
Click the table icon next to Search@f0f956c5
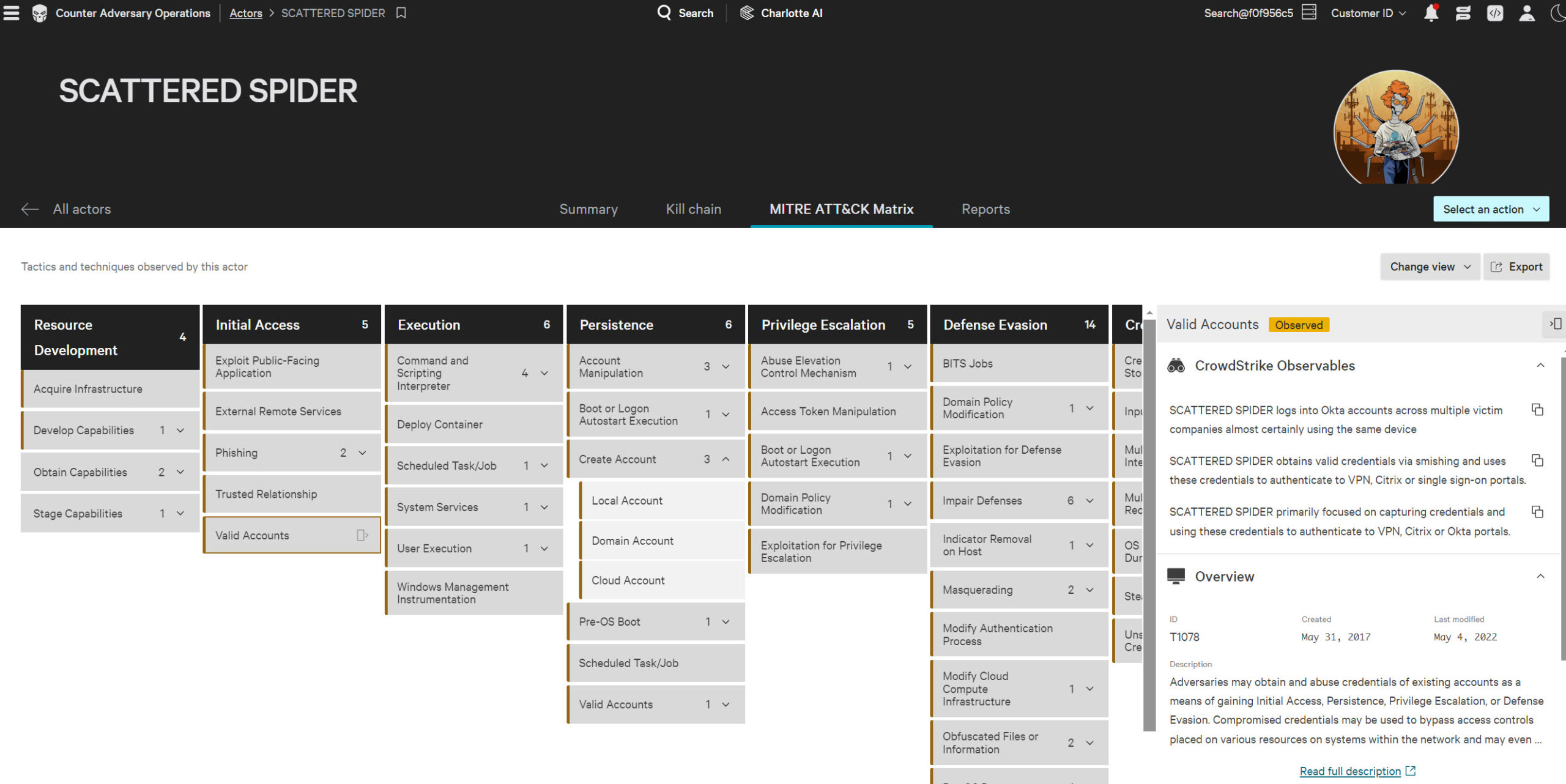(x=1309, y=13)
